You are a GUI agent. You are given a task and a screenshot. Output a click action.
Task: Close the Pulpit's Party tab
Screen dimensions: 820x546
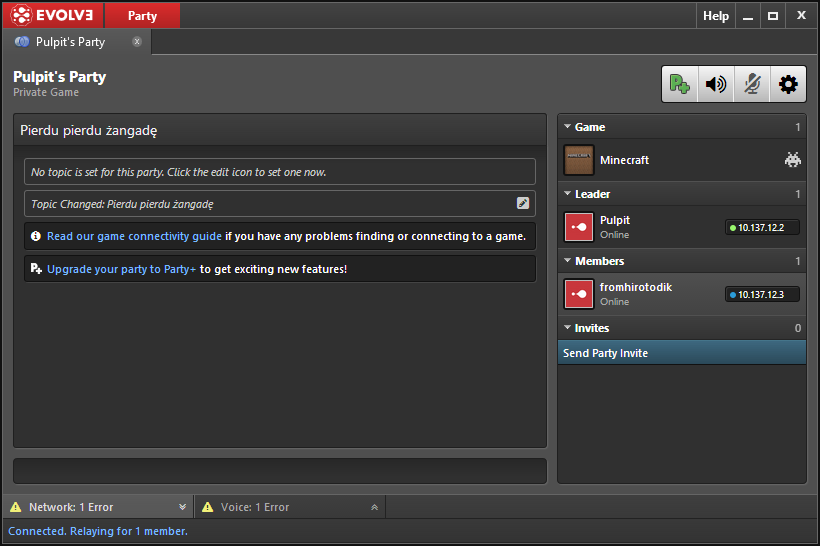(x=137, y=42)
